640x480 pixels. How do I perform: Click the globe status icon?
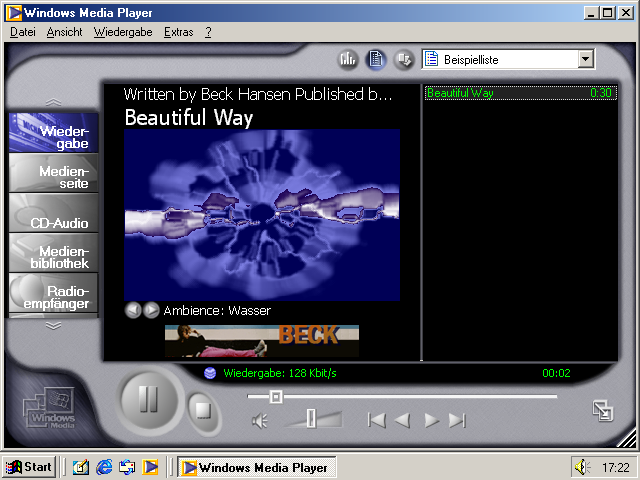[210, 373]
